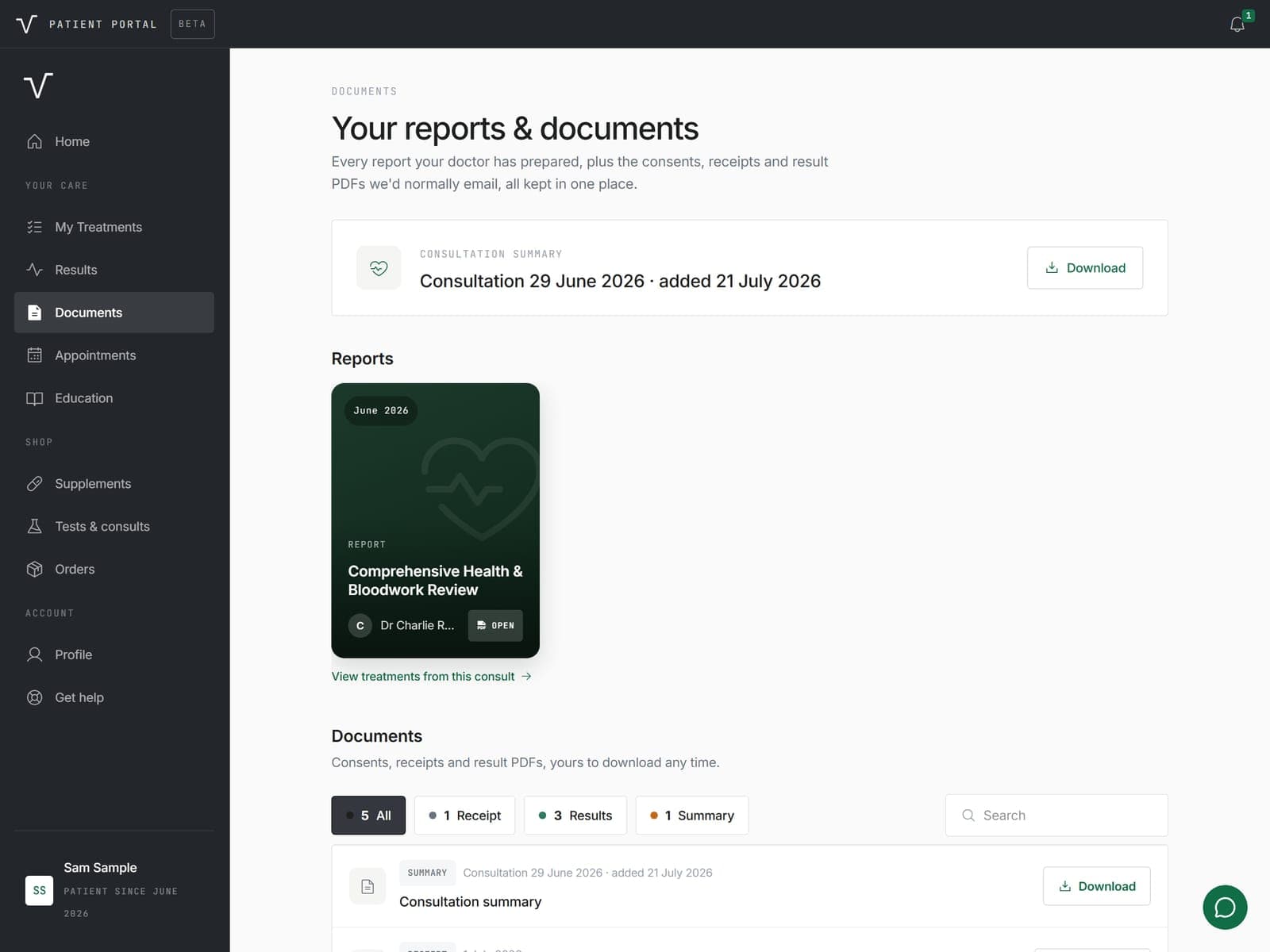
Task: Open Education in the sidebar
Action: pyautogui.click(x=114, y=398)
